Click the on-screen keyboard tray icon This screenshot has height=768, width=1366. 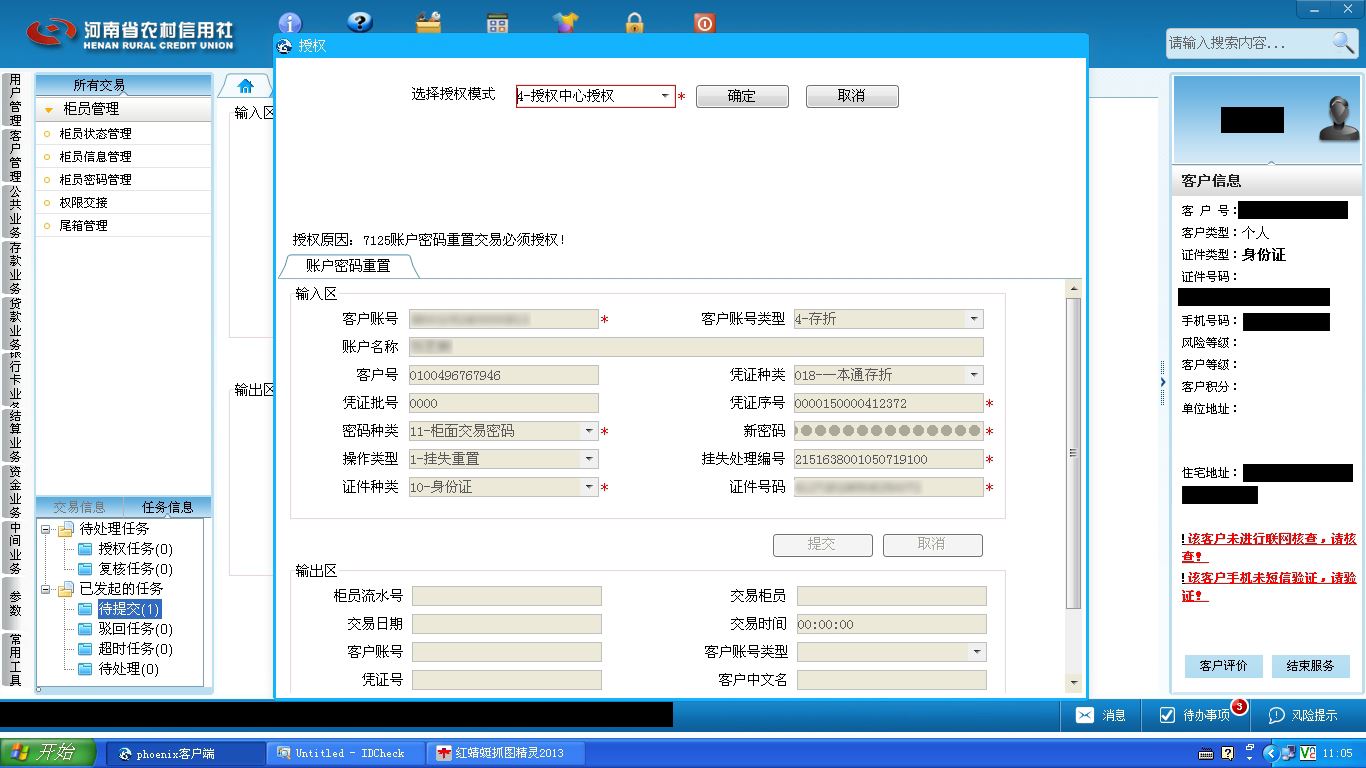pos(1206,753)
